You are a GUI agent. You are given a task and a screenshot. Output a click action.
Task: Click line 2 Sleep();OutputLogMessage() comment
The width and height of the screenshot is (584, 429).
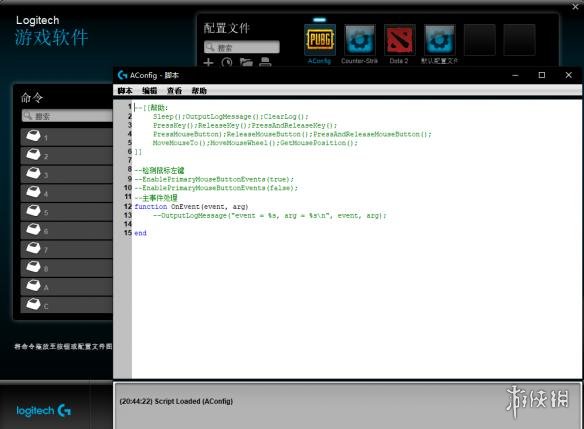click(x=231, y=116)
